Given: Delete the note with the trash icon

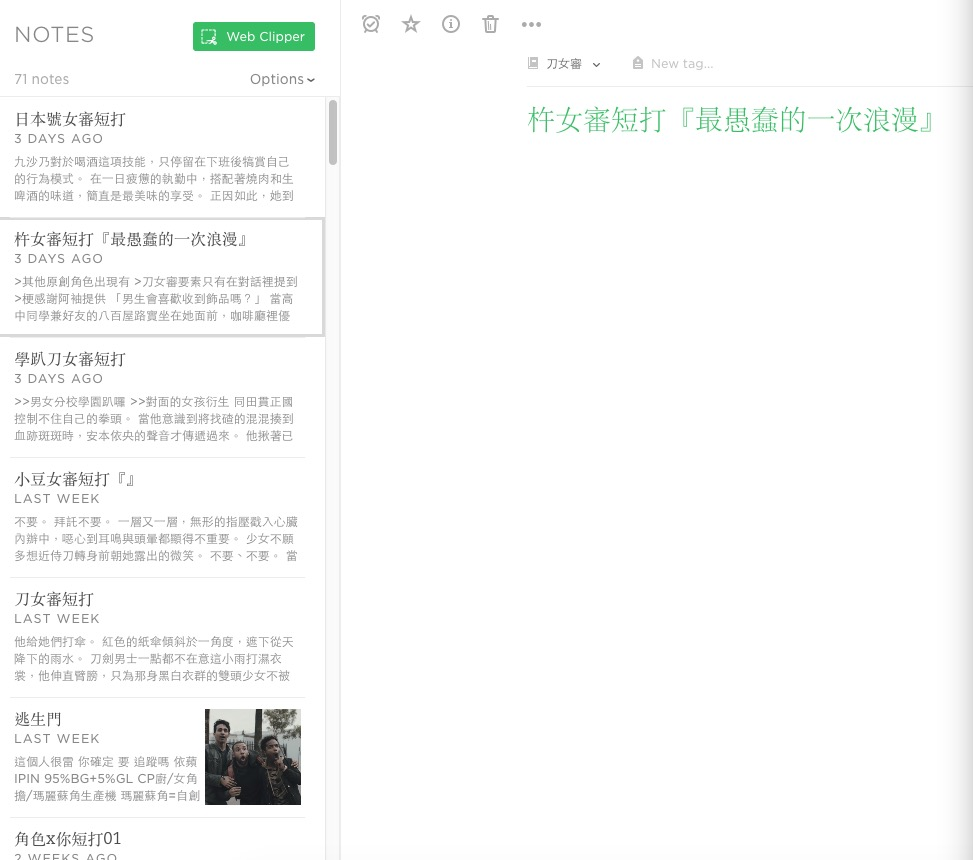Looking at the screenshot, I should (490, 24).
